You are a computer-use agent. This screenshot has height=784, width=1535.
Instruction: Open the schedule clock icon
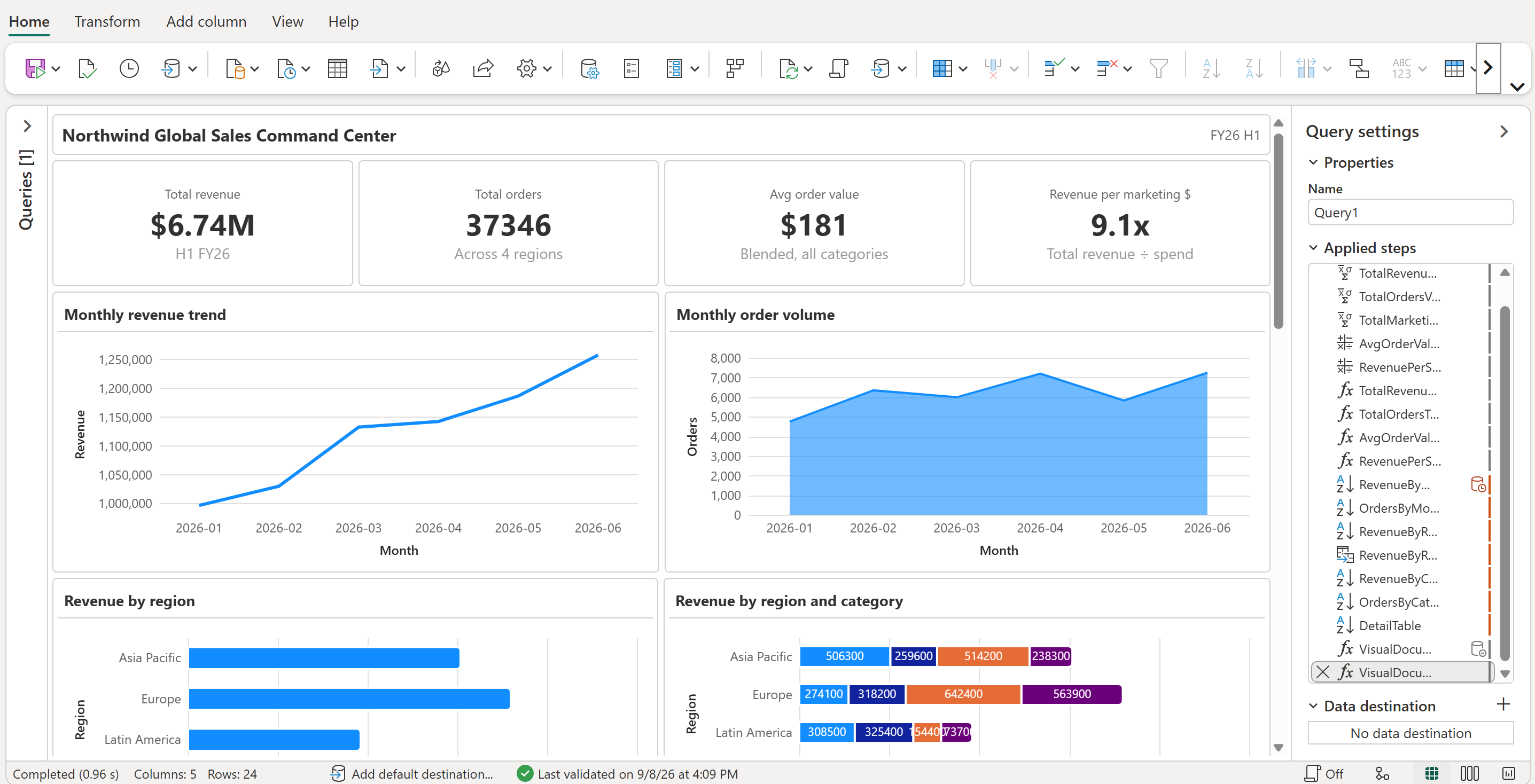[129, 68]
